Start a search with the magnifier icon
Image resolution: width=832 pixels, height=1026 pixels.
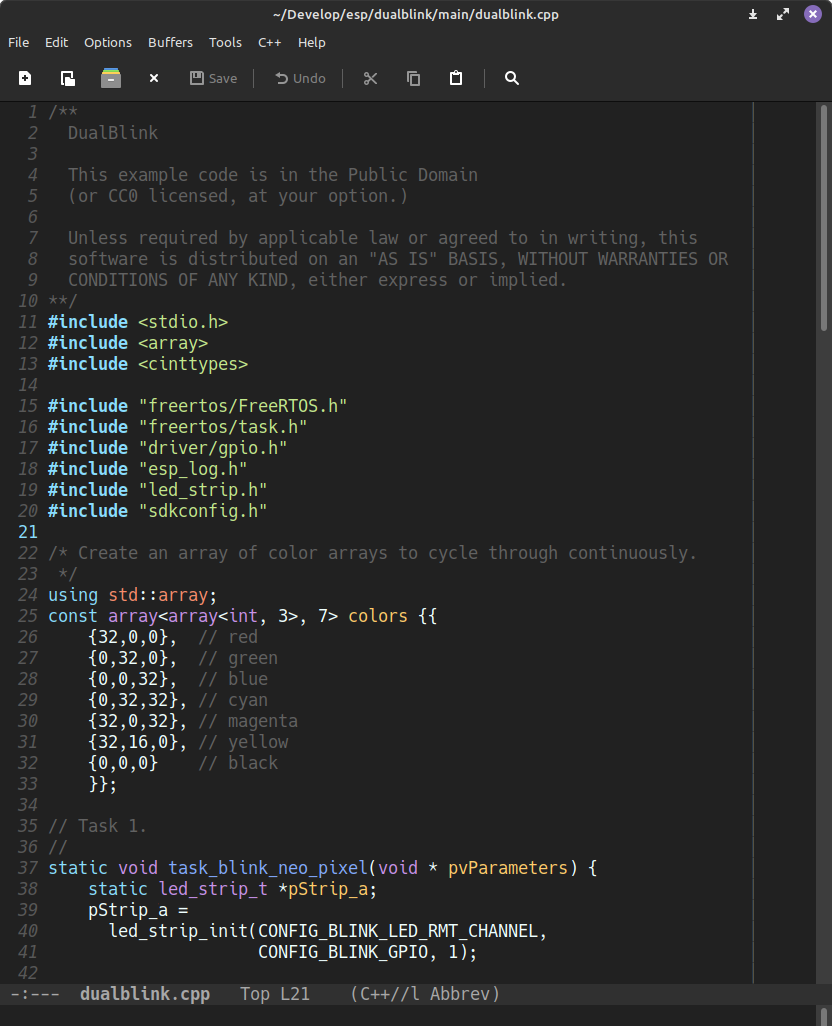click(x=511, y=79)
